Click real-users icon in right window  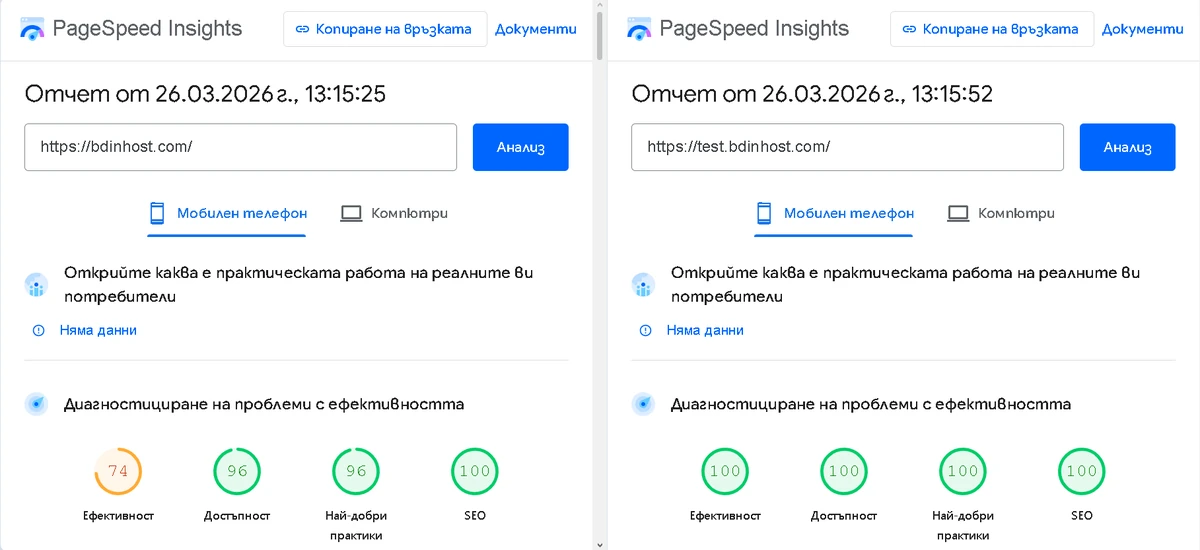click(644, 286)
